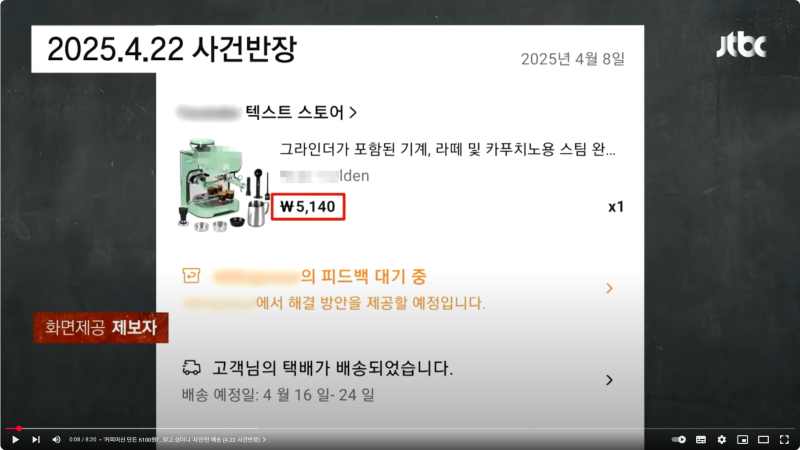Viewport: 800px width, 450px height.
Task: Click the video progress bar scrubber
Action: 19,429
